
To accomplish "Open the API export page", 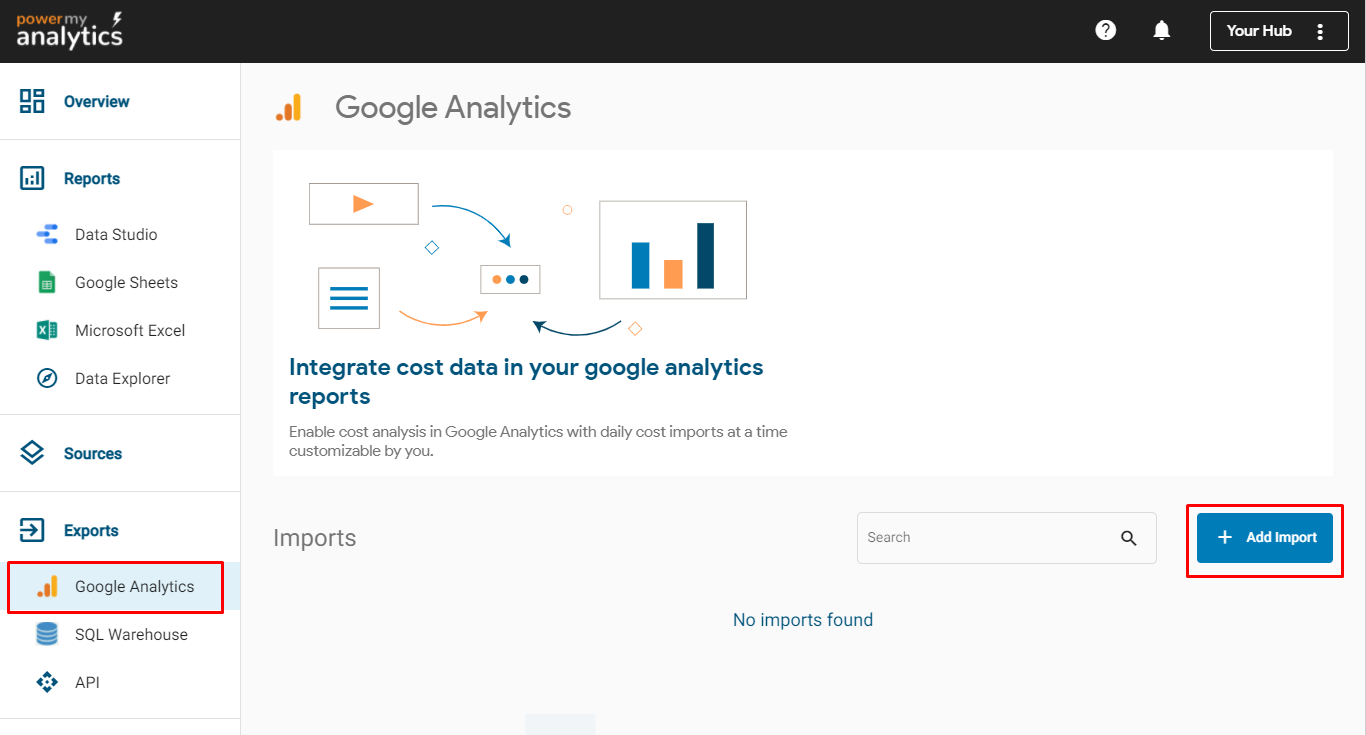I will (x=87, y=683).
